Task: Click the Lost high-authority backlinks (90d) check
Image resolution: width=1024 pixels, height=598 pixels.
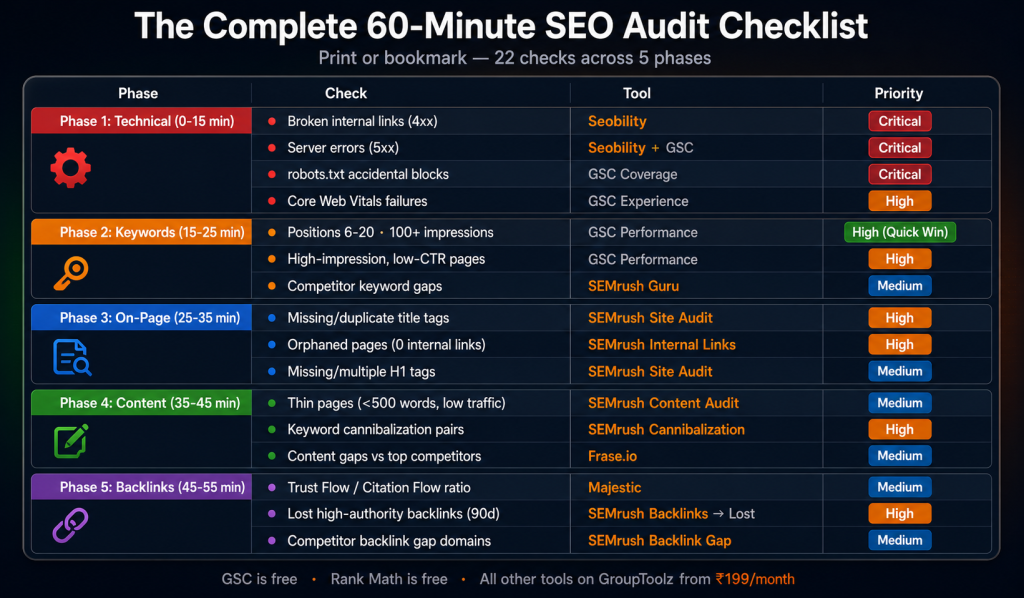Action: click(x=393, y=514)
